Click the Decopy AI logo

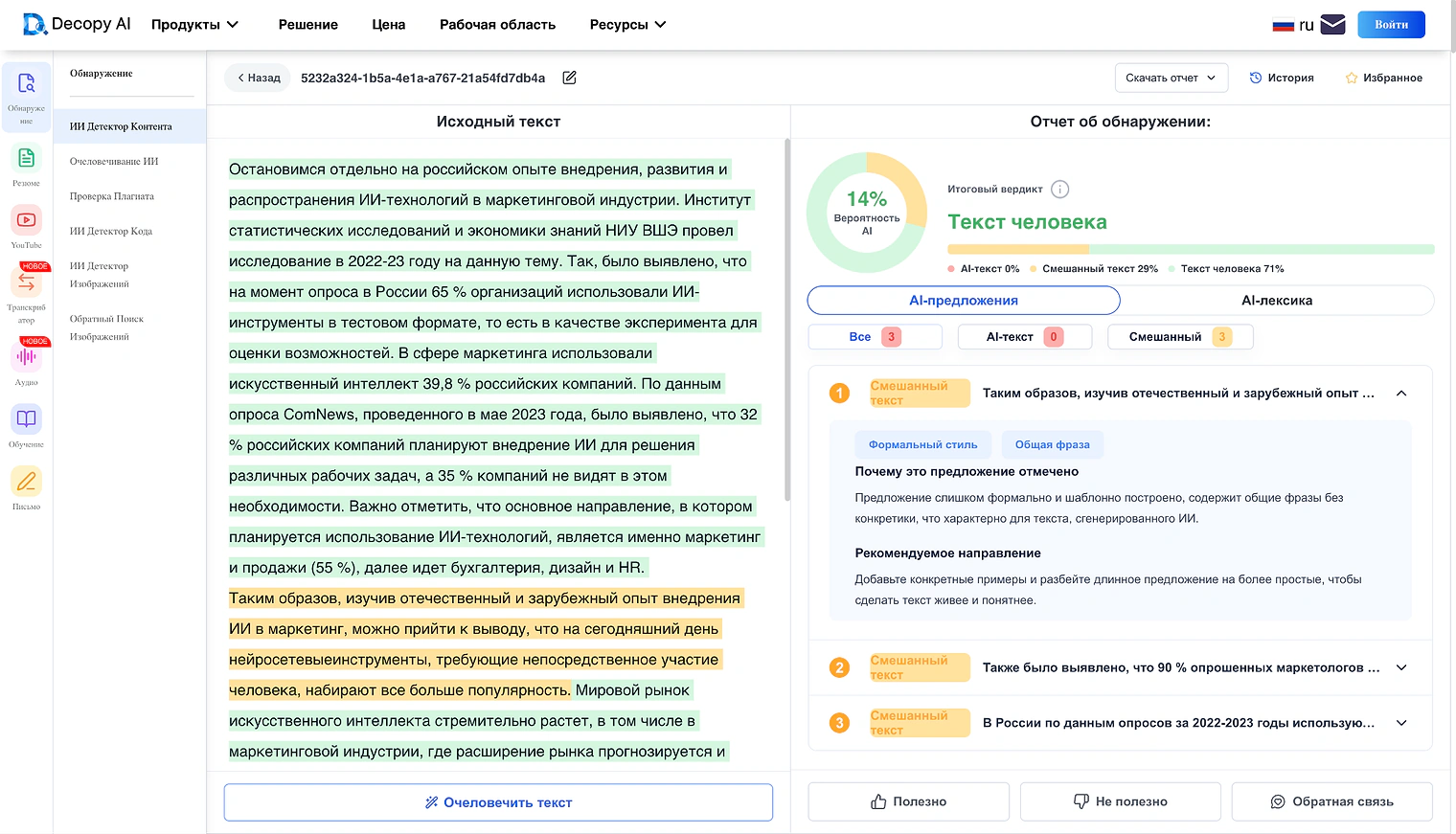coord(77,24)
